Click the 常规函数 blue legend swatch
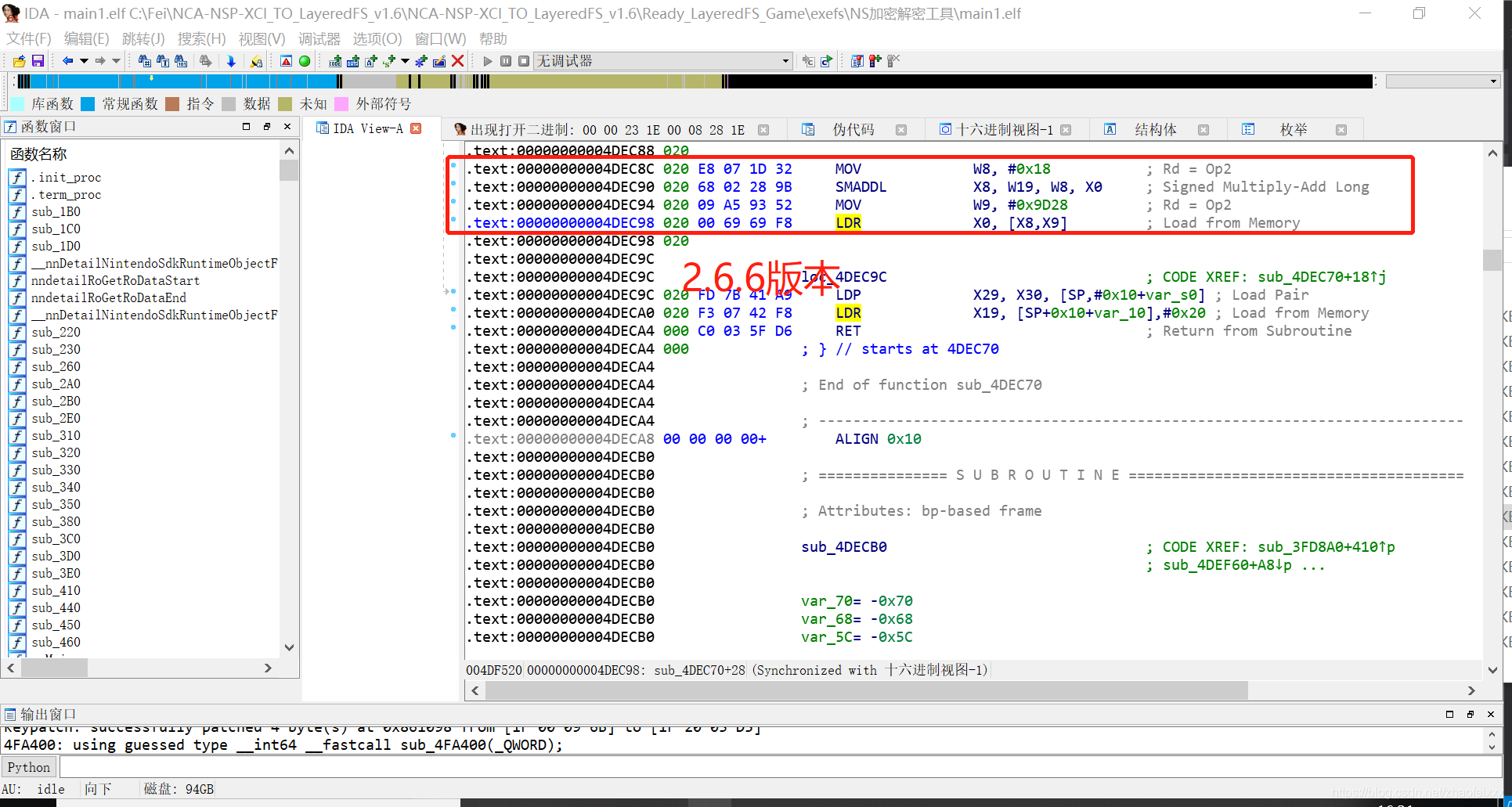The height and width of the screenshot is (807, 1512). pyautogui.click(x=88, y=103)
